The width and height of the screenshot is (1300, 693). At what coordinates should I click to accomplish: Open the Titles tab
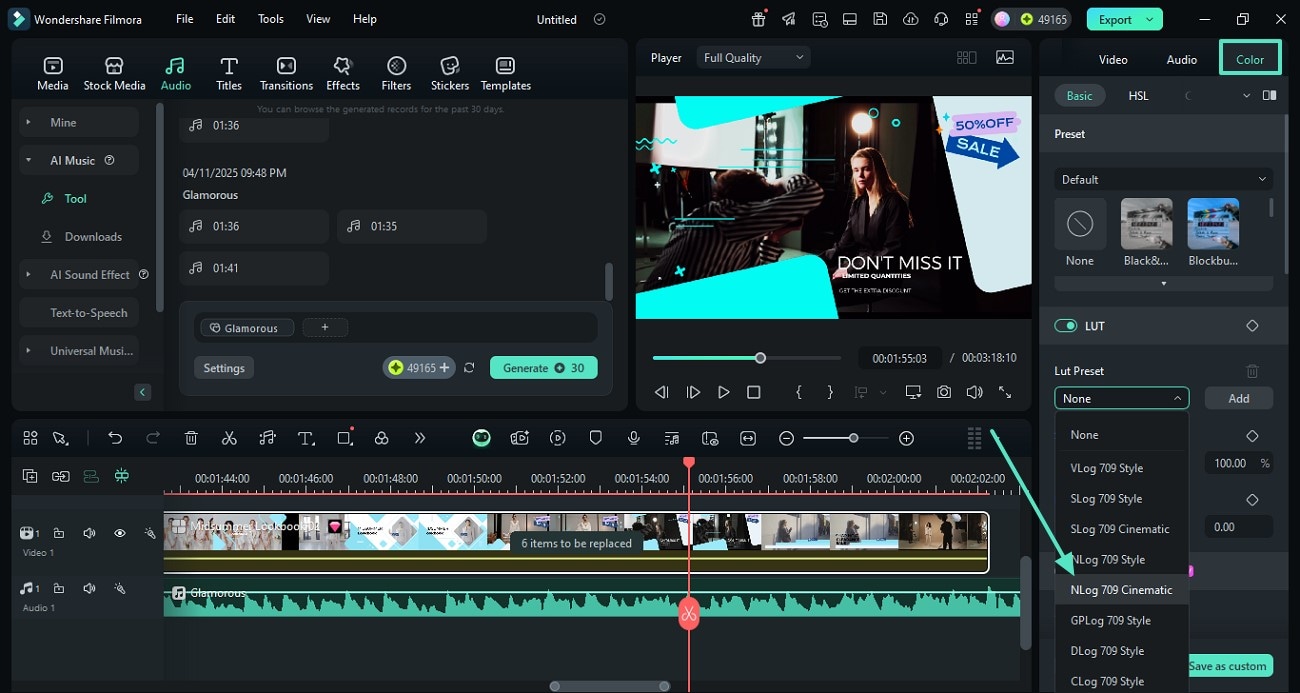229,73
